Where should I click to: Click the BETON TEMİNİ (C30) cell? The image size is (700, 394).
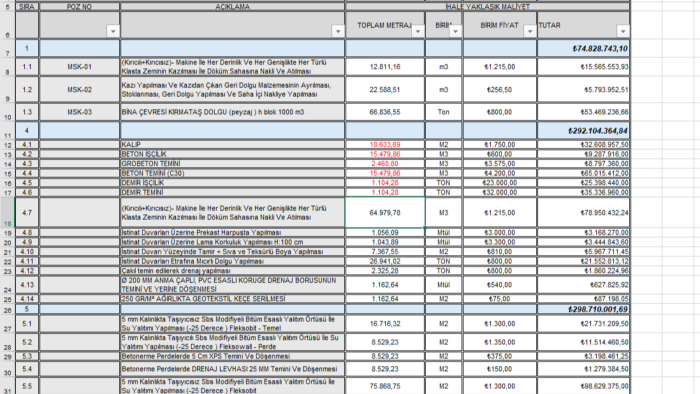(232, 173)
